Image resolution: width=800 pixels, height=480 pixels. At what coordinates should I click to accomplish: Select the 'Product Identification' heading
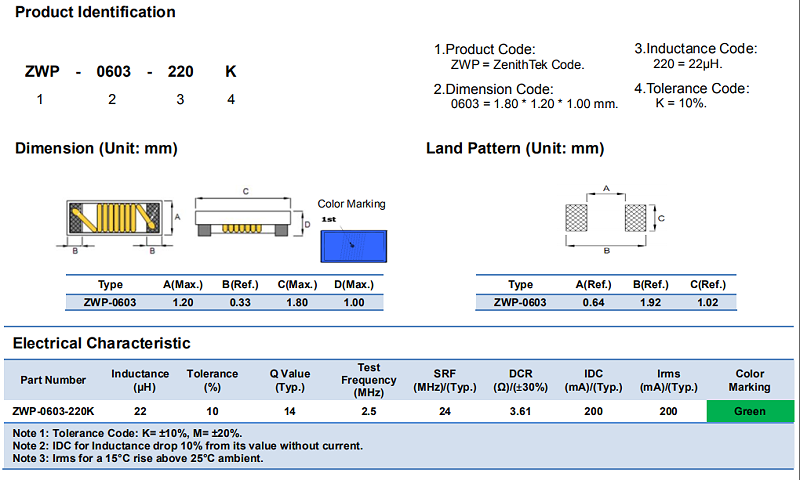(95, 12)
